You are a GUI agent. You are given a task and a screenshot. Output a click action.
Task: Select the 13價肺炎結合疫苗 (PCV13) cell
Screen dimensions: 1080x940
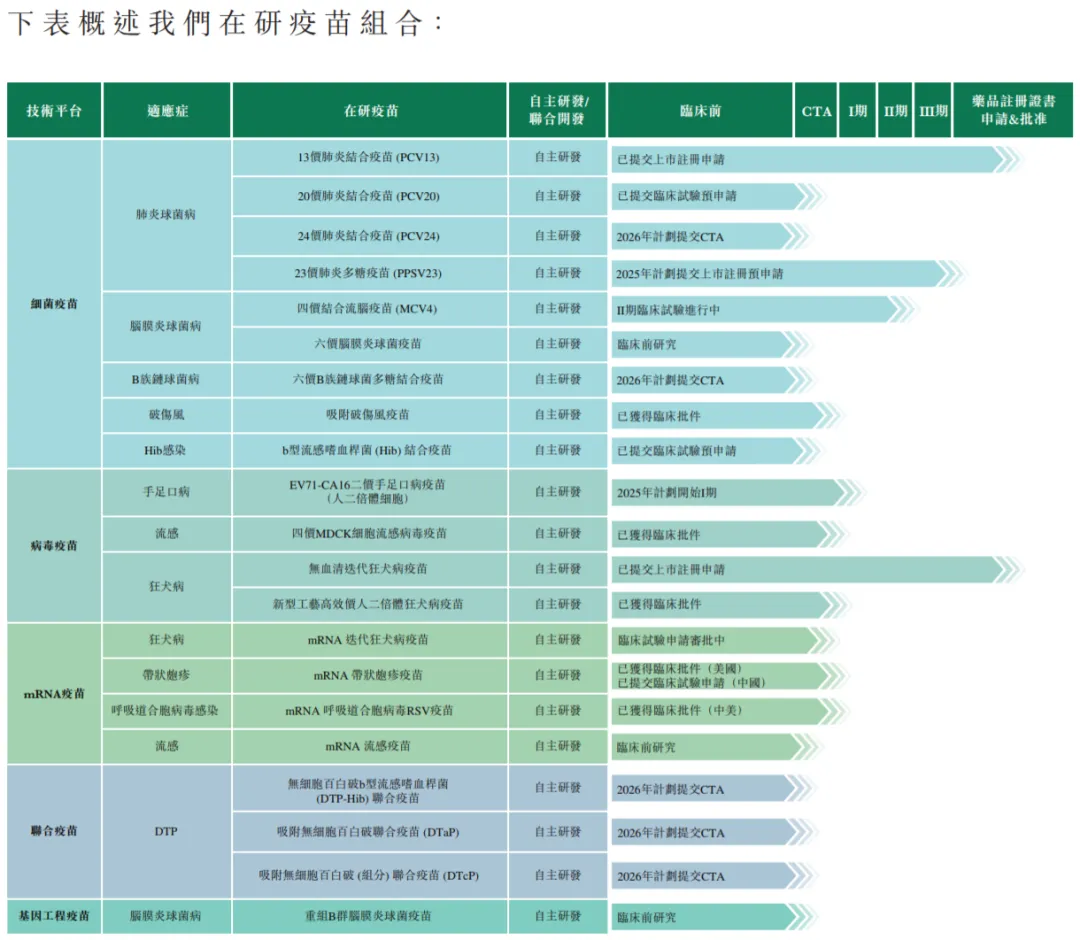[368, 158]
